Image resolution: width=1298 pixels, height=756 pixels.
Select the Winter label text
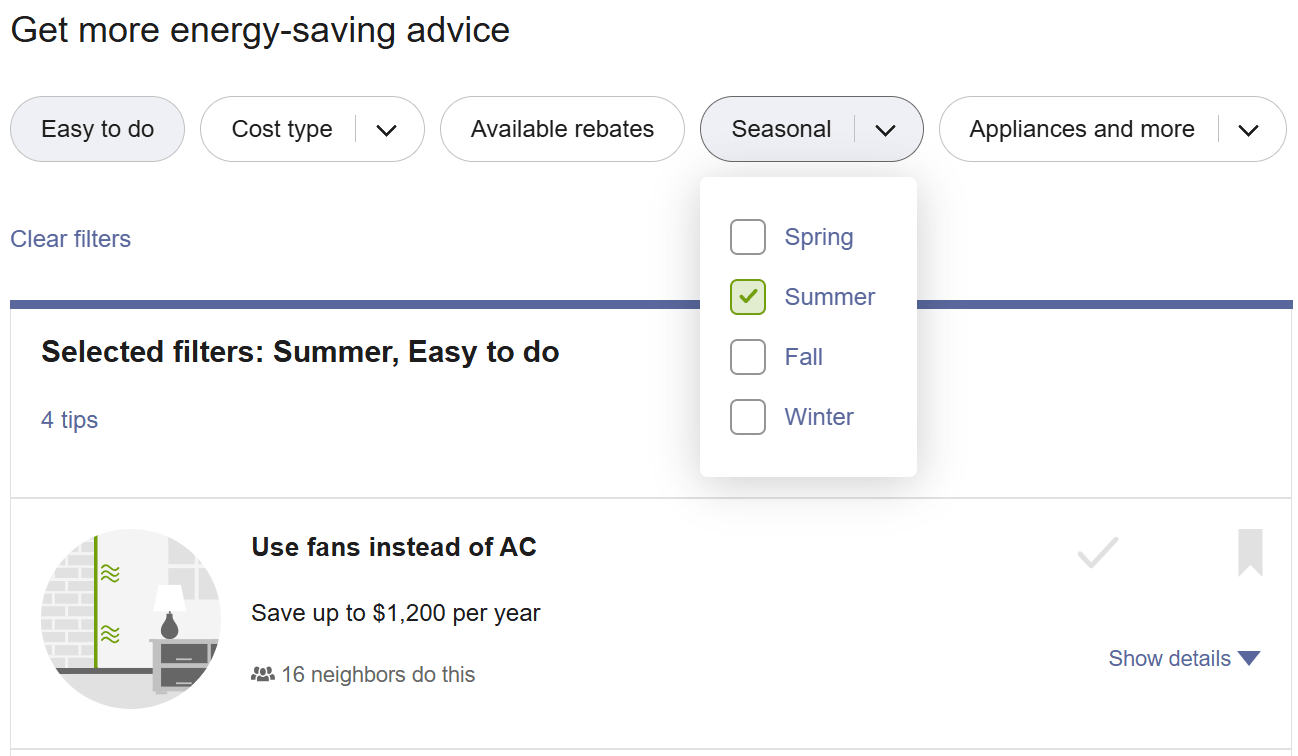click(819, 417)
